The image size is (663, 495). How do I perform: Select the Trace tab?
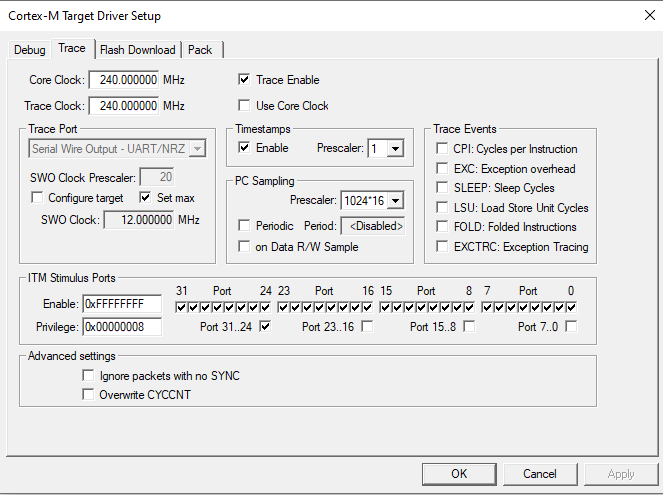tap(72, 48)
